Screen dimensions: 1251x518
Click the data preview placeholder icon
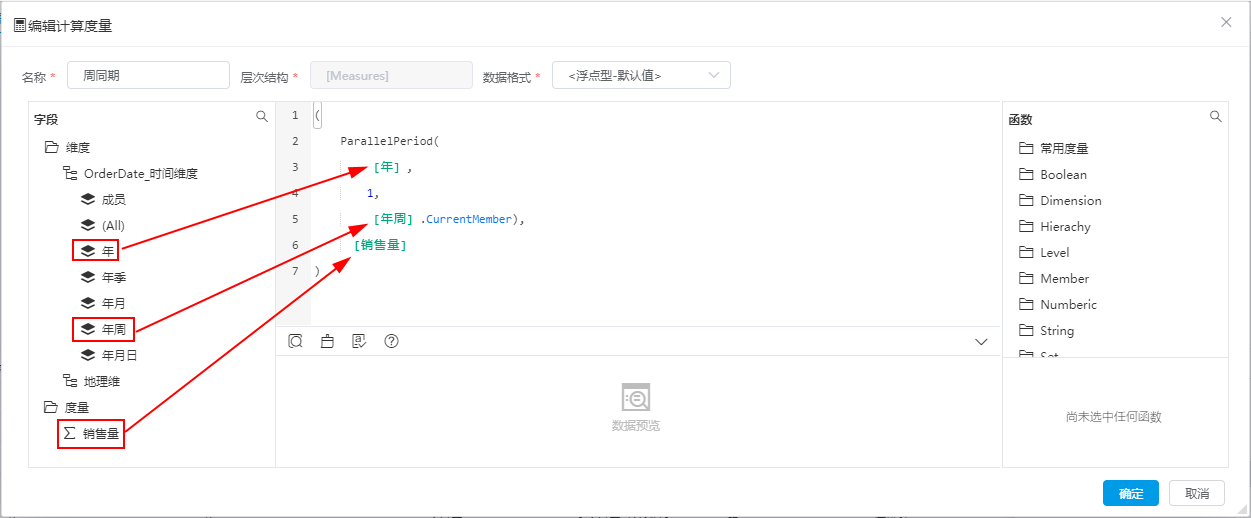(x=636, y=398)
